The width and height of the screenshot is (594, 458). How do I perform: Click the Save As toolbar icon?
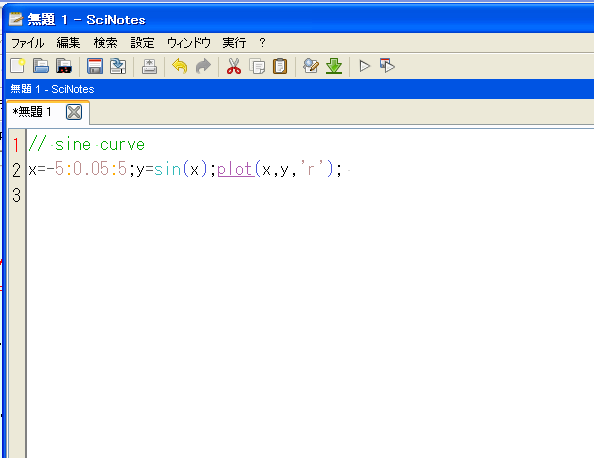click(118, 66)
